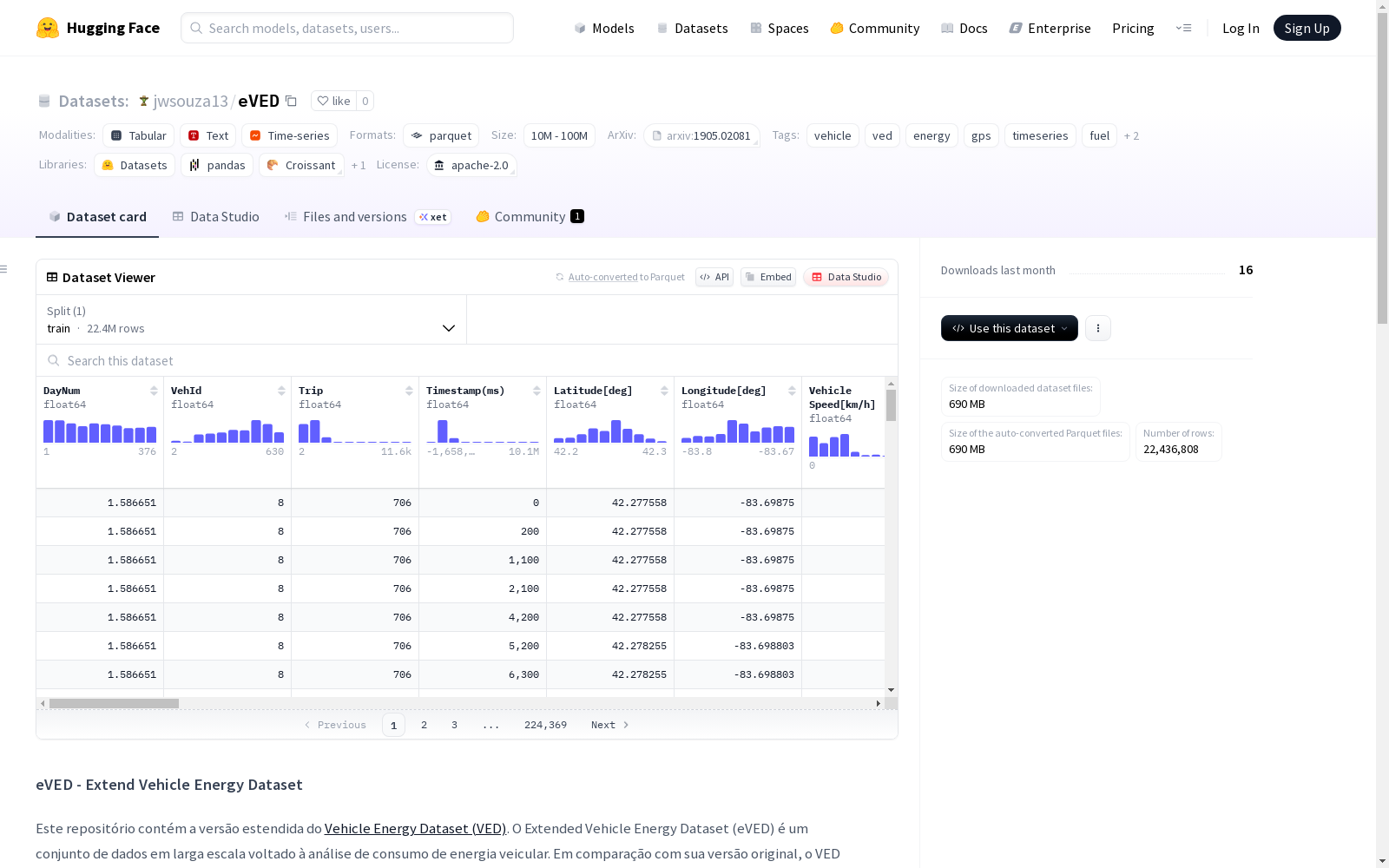Open Models in the top navigation
Screen dimensions: 1389x868
point(604,28)
